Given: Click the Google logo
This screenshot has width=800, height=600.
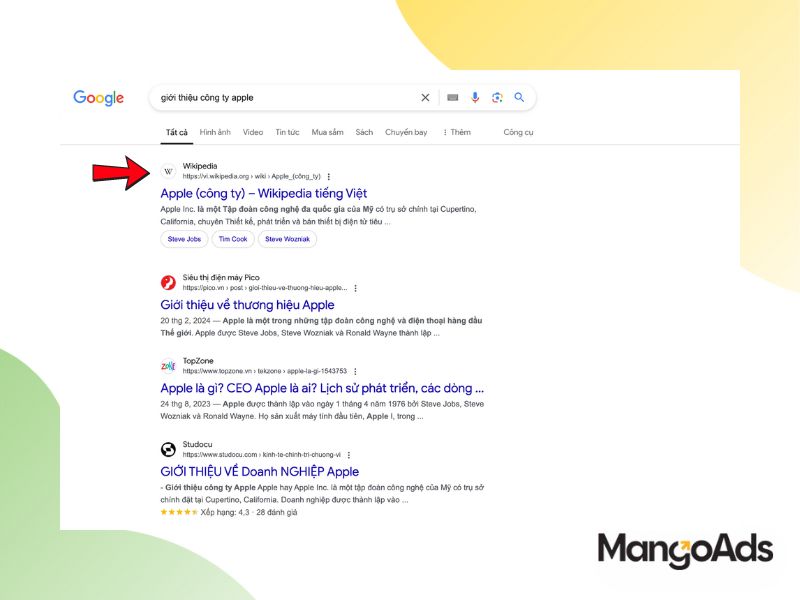Looking at the screenshot, I should pos(98,97).
